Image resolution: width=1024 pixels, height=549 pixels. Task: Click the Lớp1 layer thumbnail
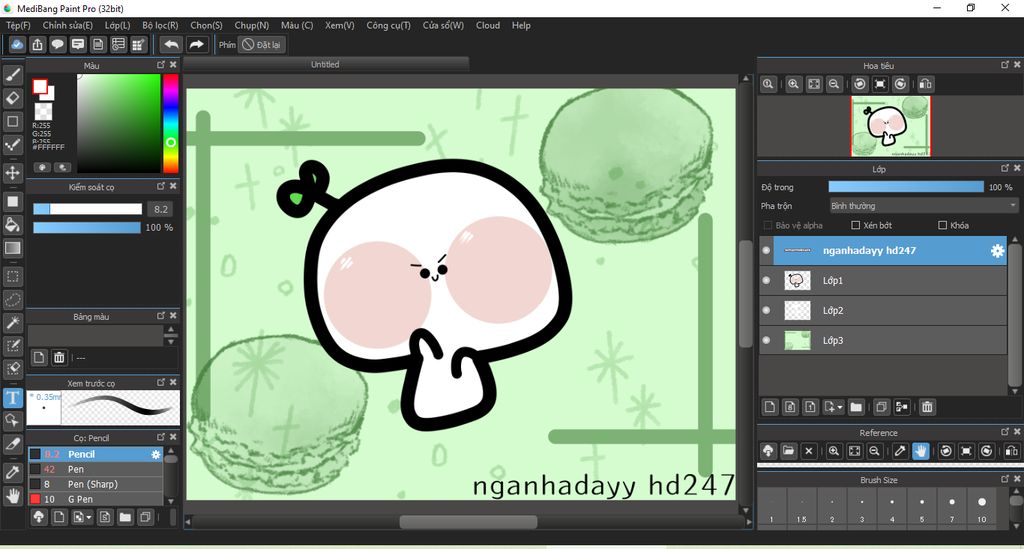click(x=797, y=281)
